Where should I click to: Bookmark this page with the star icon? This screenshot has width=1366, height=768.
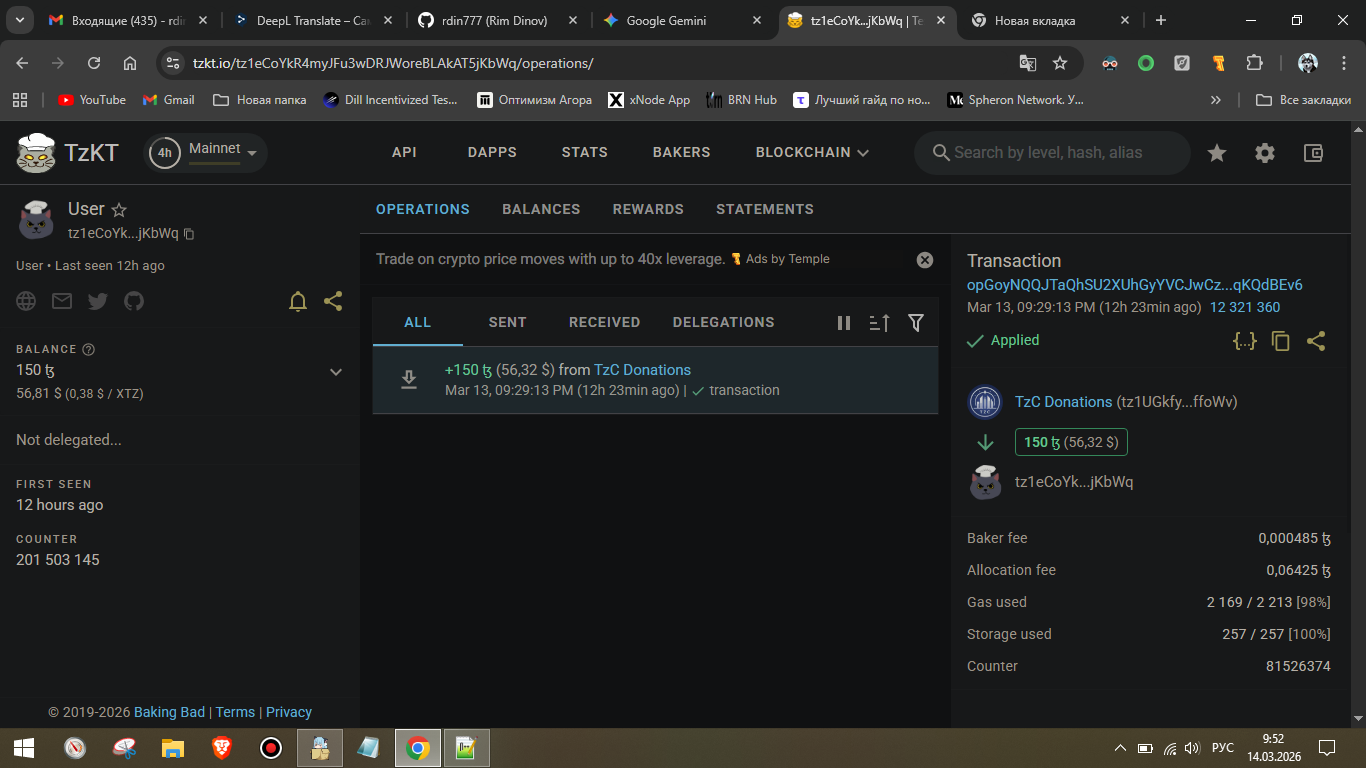coord(1060,63)
